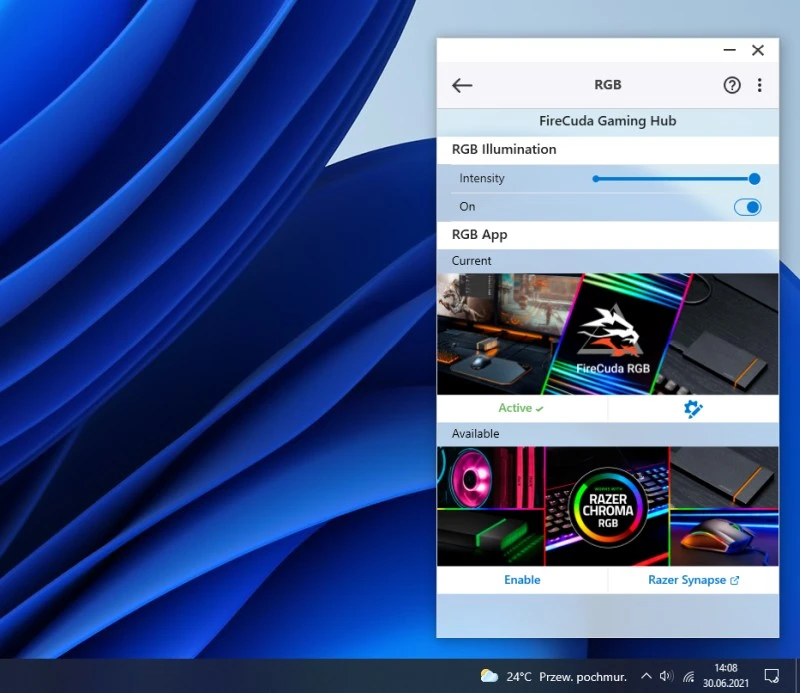This screenshot has height=693, width=800.
Task: Open the taskbar volume speaker icon
Action: pyautogui.click(x=667, y=676)
